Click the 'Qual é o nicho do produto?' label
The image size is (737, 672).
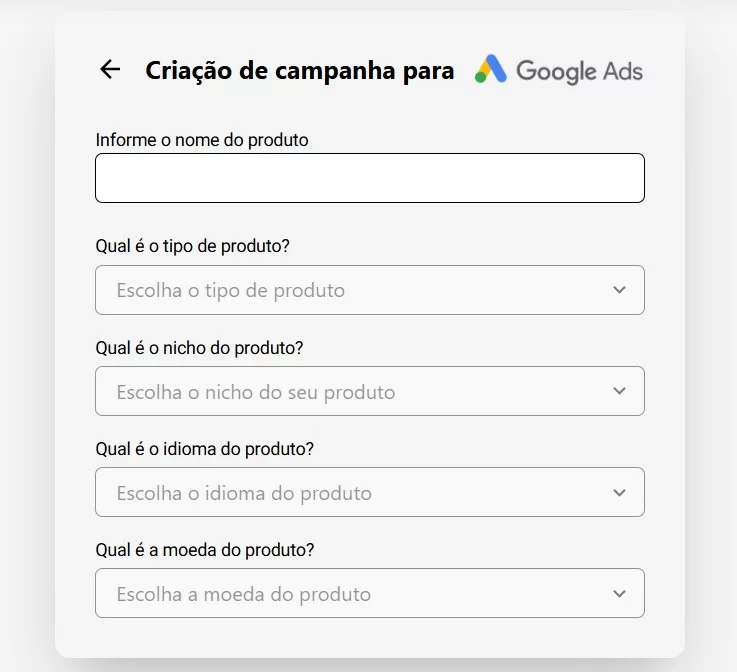tap(199, 347)
